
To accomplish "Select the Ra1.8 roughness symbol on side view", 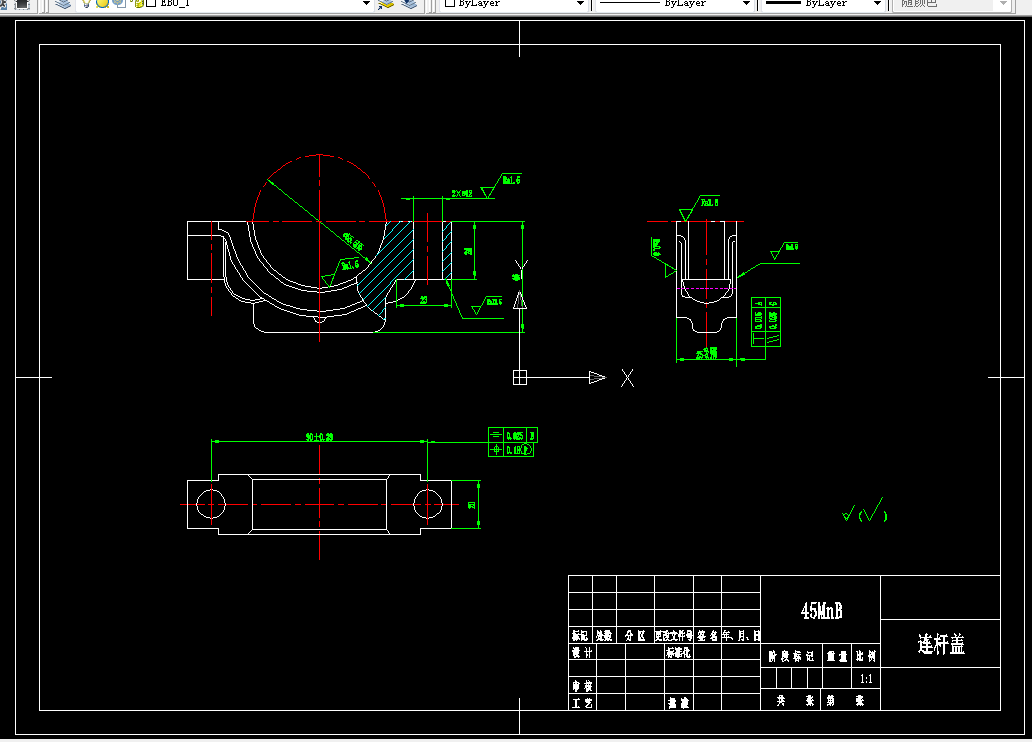I will point(699,208).
